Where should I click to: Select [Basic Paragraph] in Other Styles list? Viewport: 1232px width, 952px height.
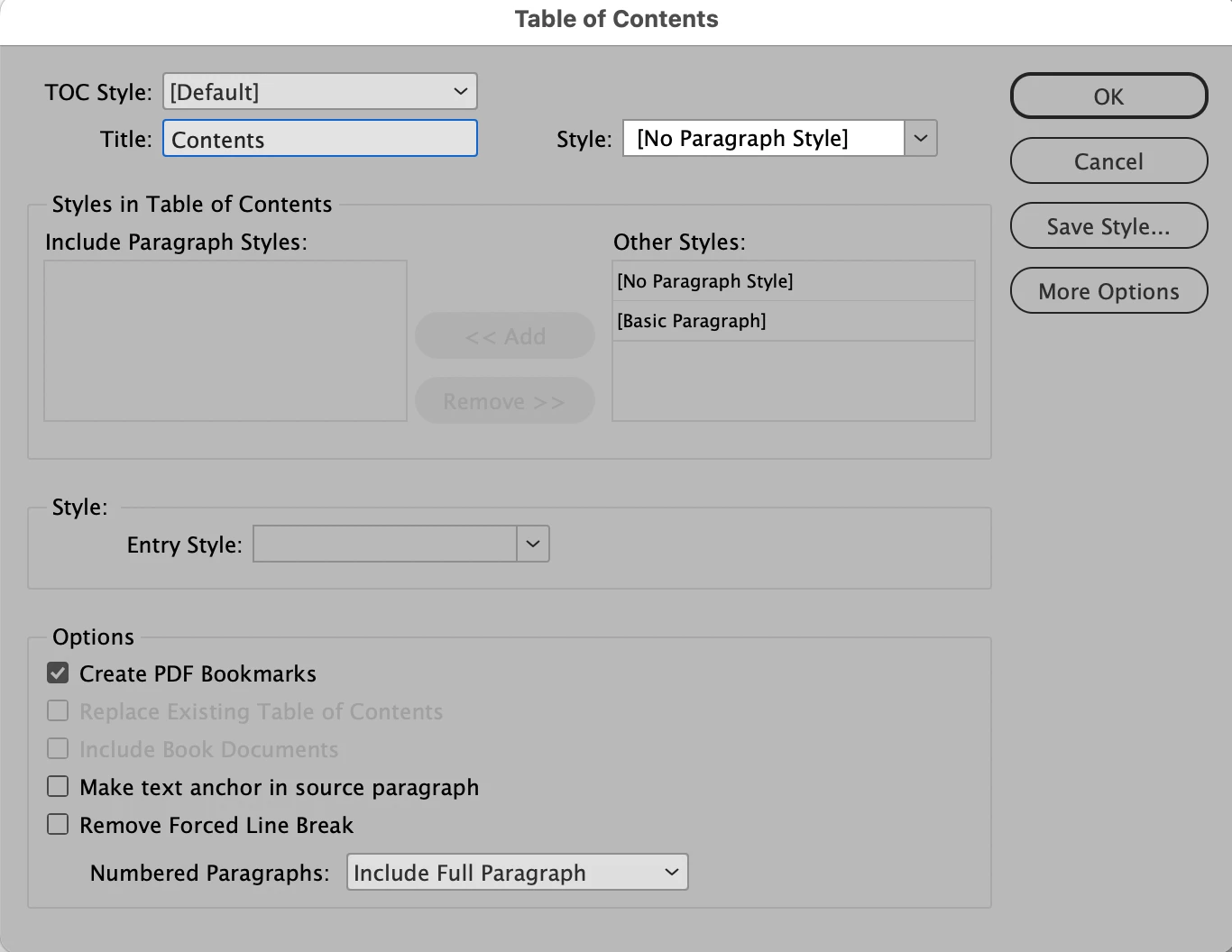point(793,321)
